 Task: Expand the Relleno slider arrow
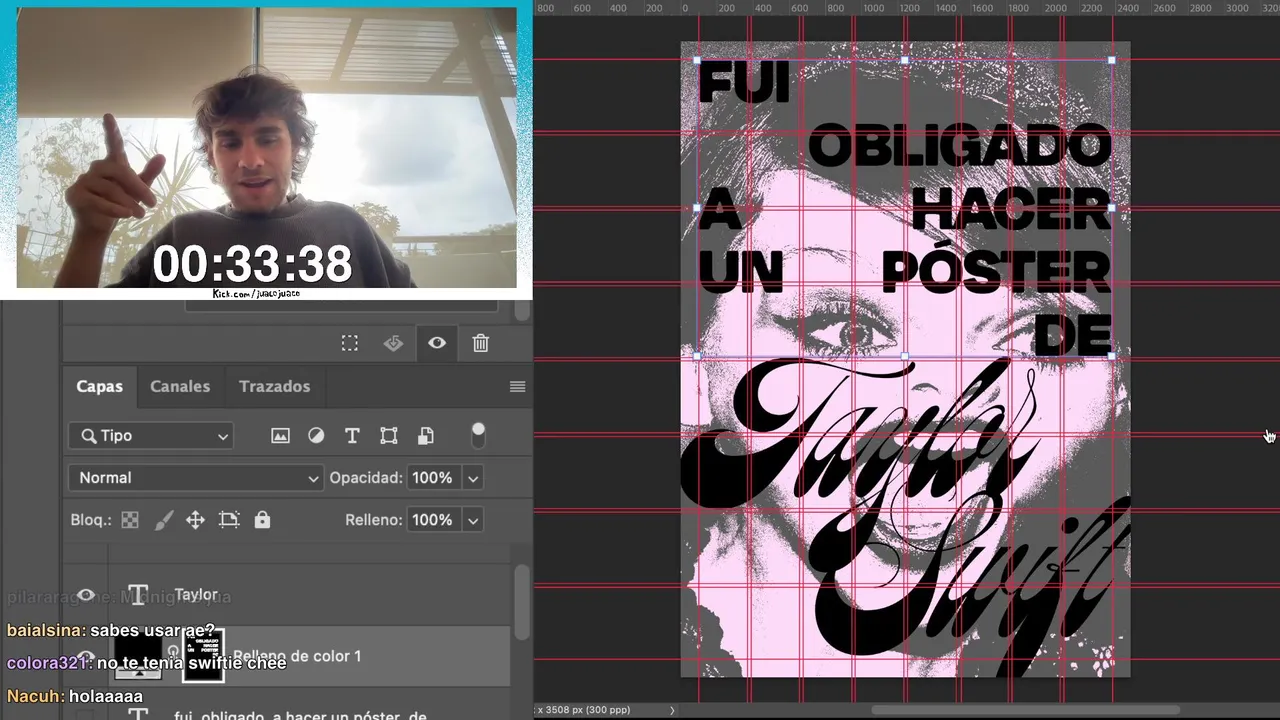point(473,520)
